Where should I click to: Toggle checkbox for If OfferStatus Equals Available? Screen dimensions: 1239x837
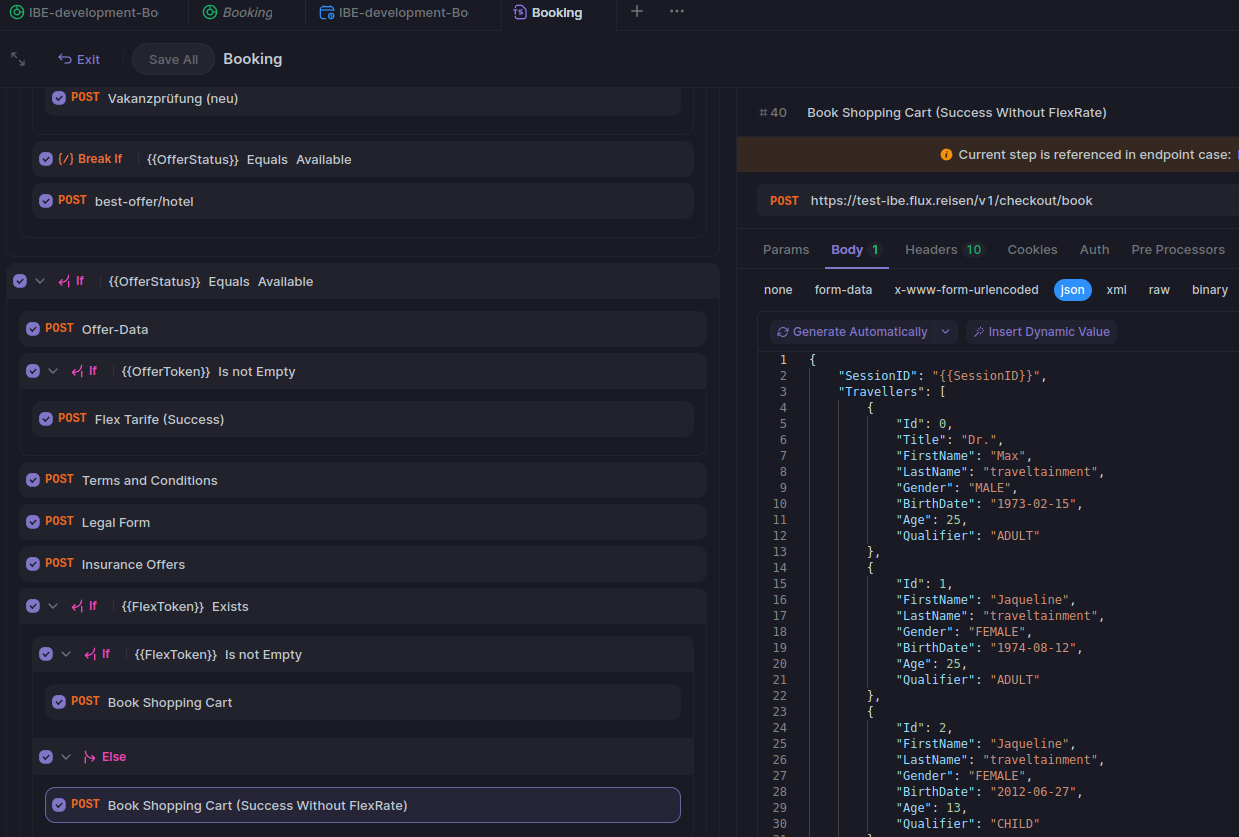point(20,281)
